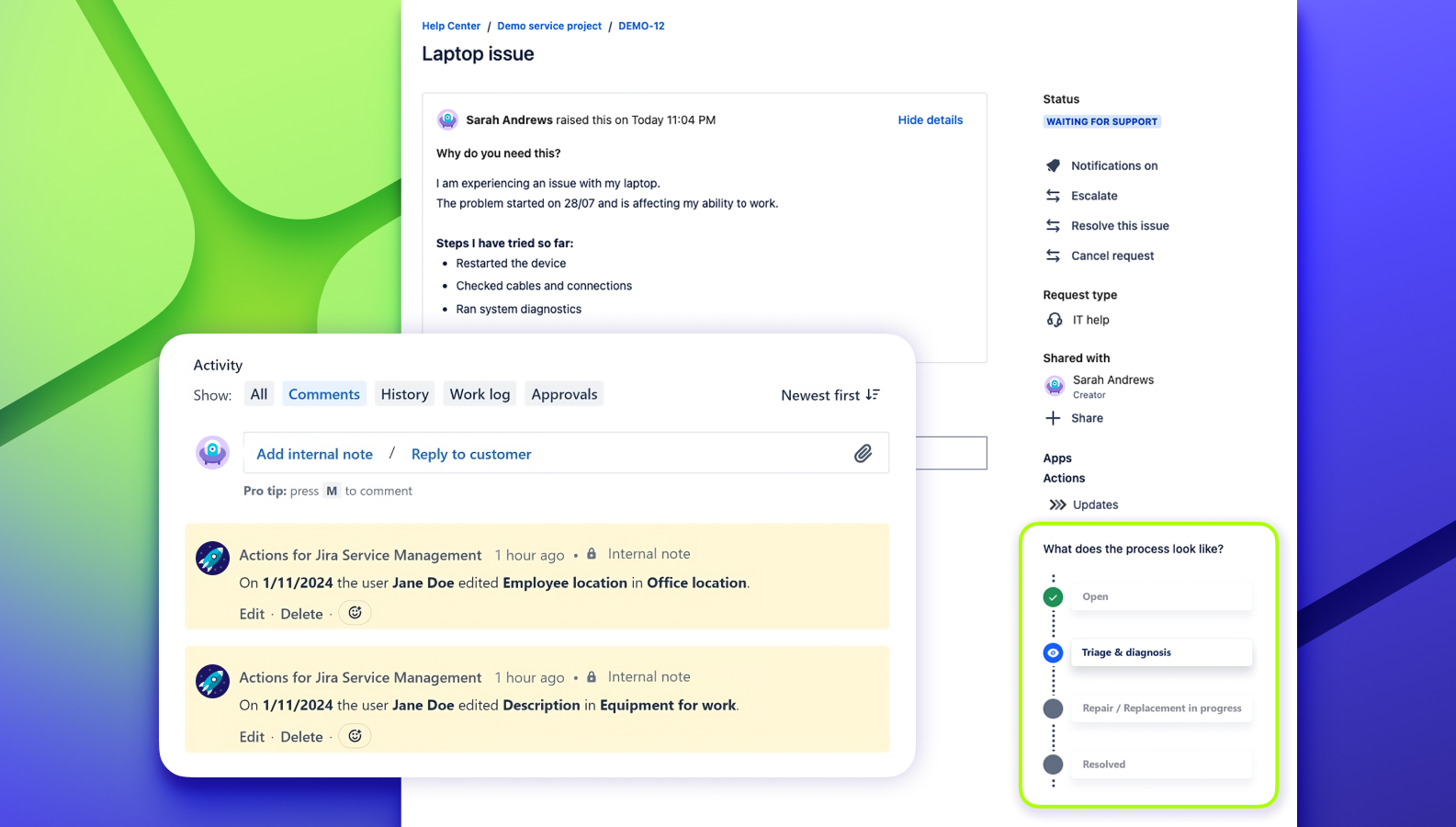The image size is (1456, 827).
Task: Switch to Comments activity tab
Action: 324,394
